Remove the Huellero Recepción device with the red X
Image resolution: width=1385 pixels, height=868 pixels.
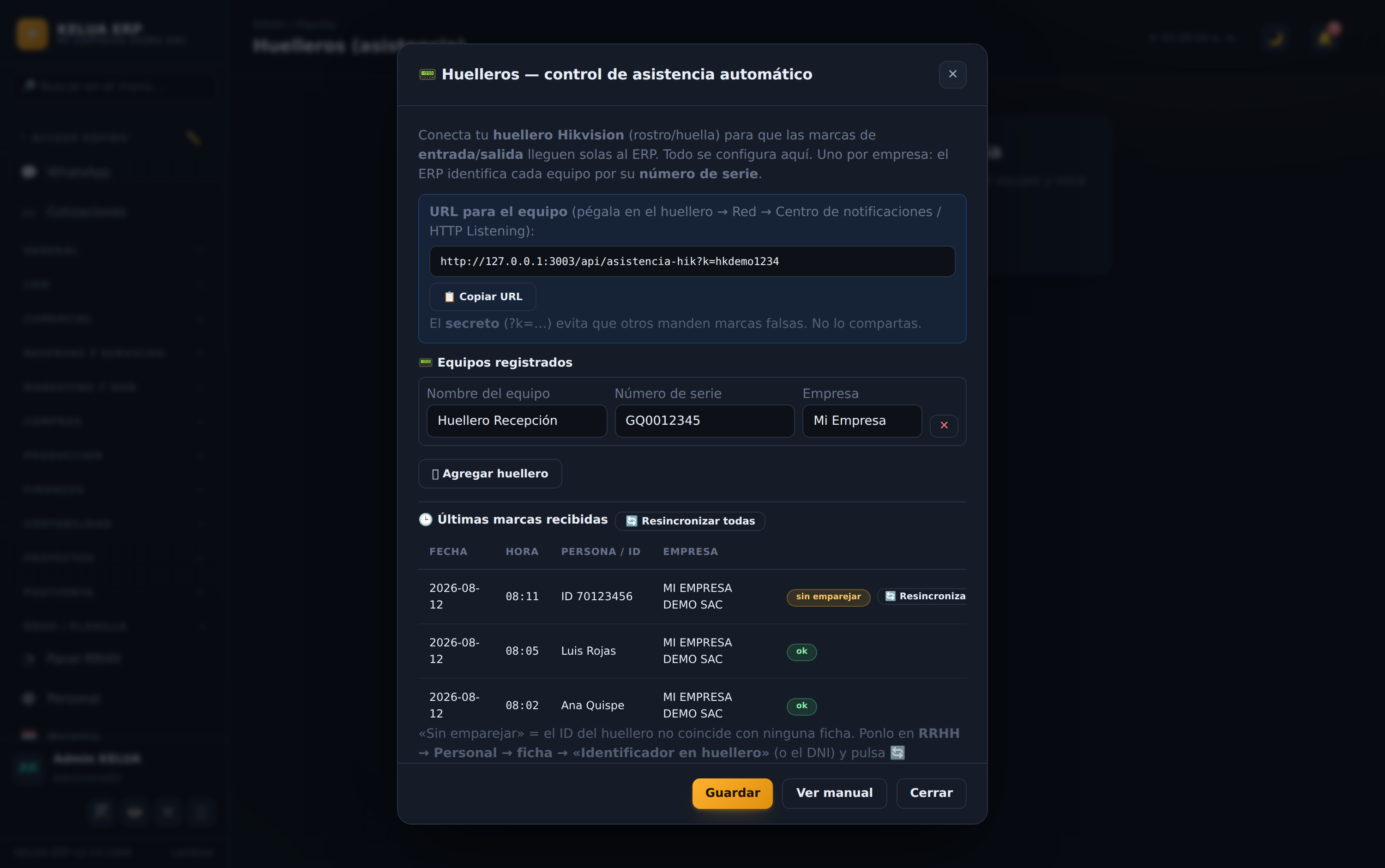tap(944, 425)
